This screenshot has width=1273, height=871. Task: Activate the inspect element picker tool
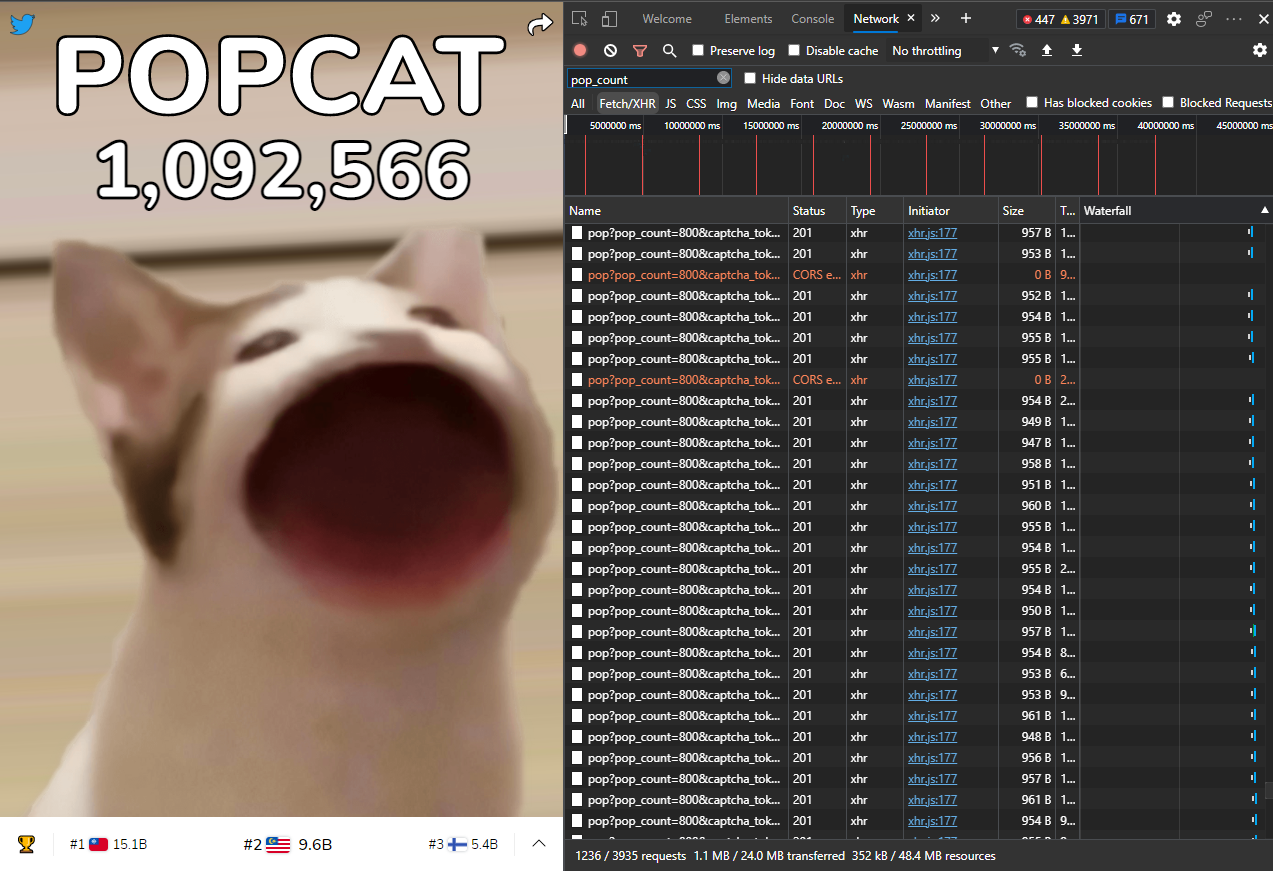pyautogui.click(x=580, y=19)
